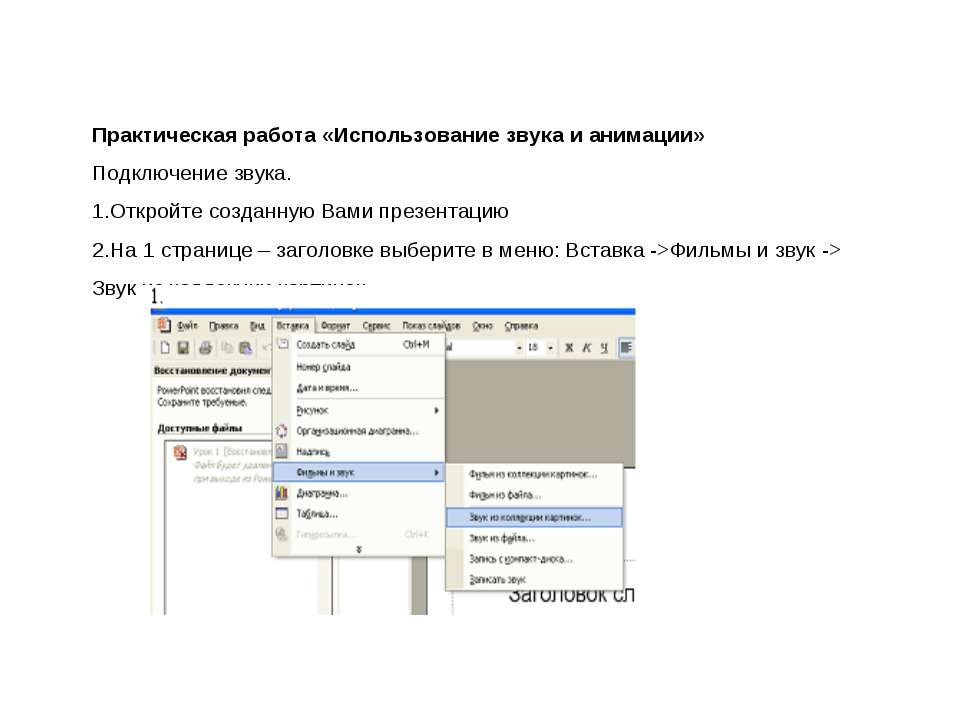This screenshot has width=960, height=720.
Task: Select Записать звук
Action: tap(534, 579)
